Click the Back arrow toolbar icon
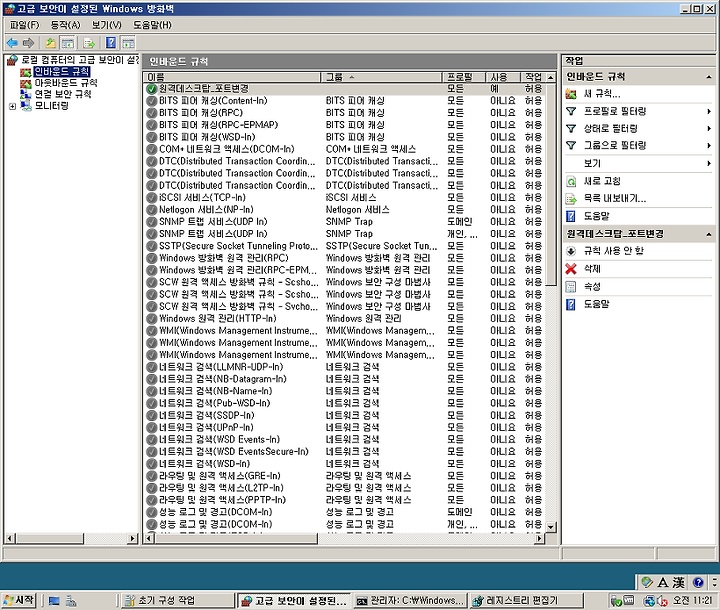The height and width of the screenshot is (610, 720). pos(12,43)
